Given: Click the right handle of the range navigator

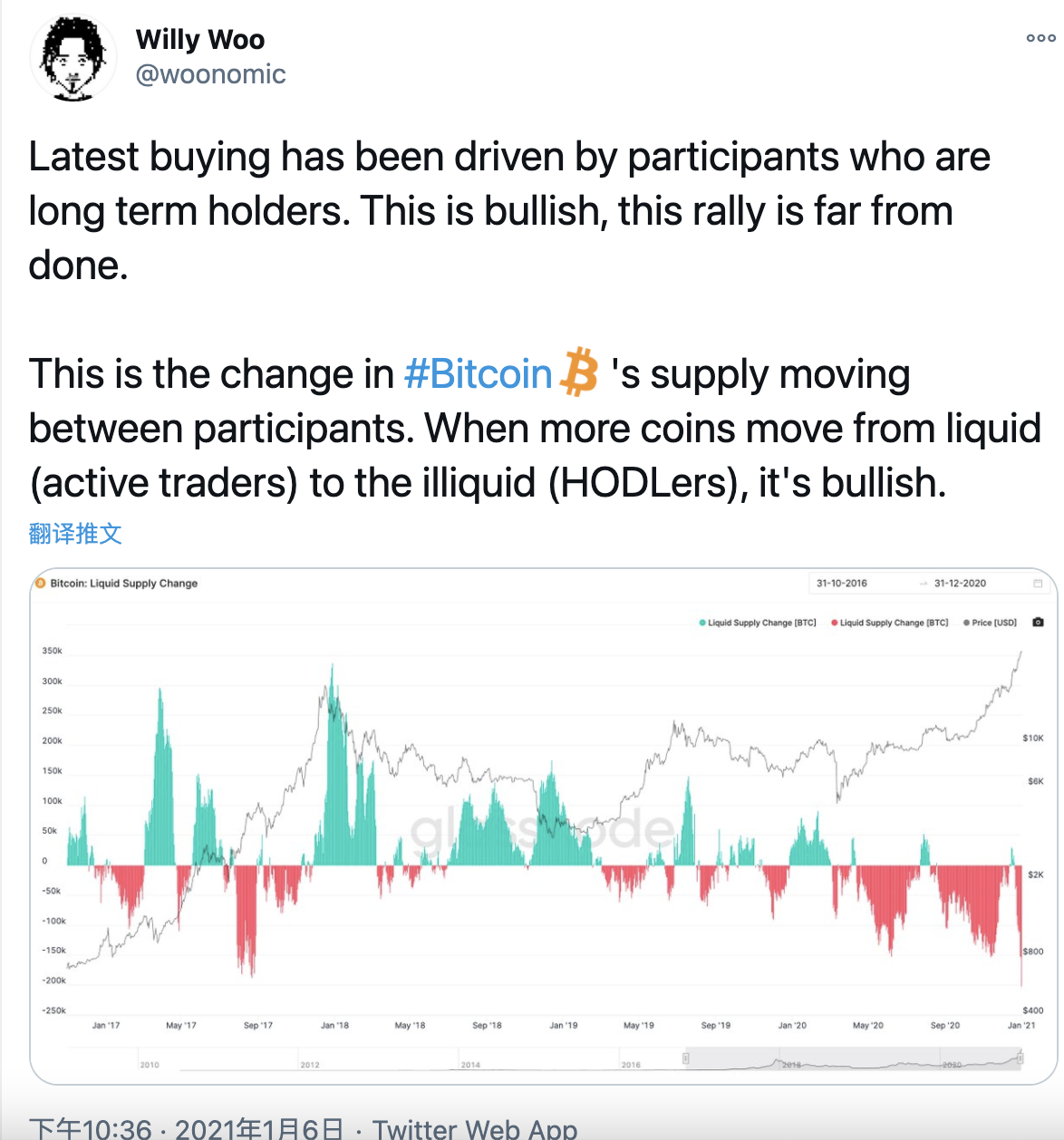Looking at the screenshot, I should pos(1020,1058).
